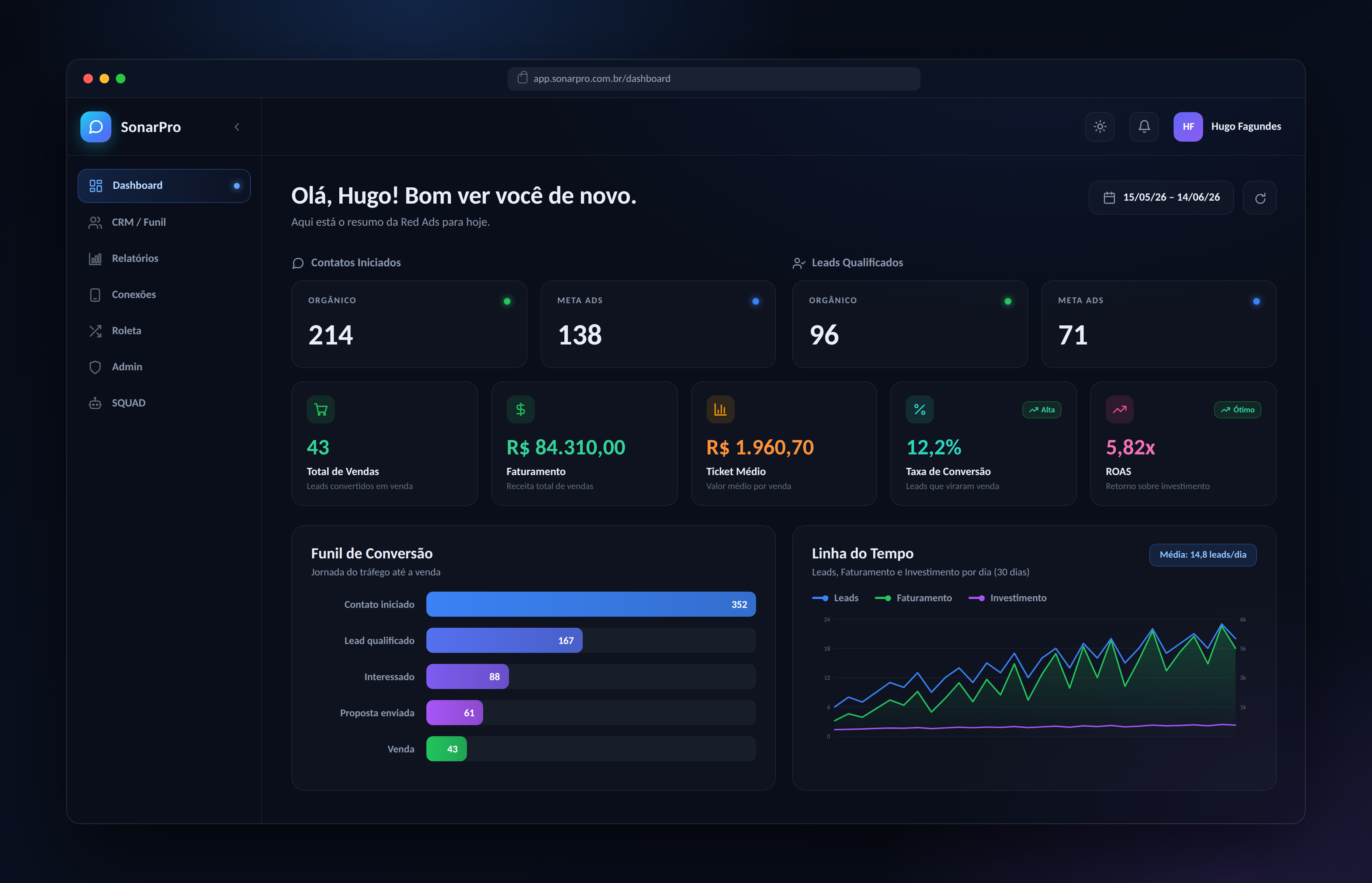Click the 12,2% conversion value
Screen dimensions: 1372x883
(933, 447)
